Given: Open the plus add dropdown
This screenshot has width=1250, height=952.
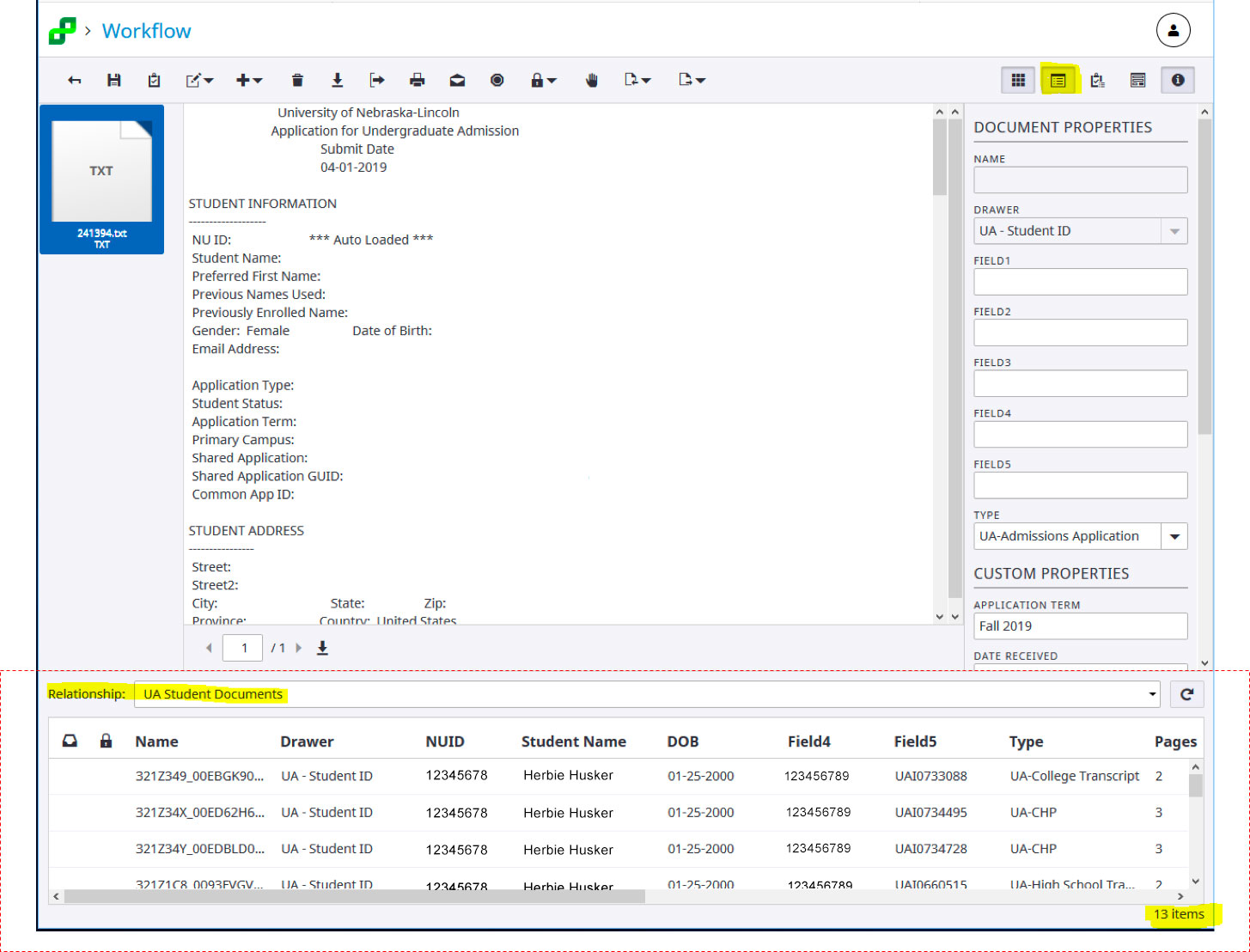Looking at the screenshot, I should click(249, 80).
